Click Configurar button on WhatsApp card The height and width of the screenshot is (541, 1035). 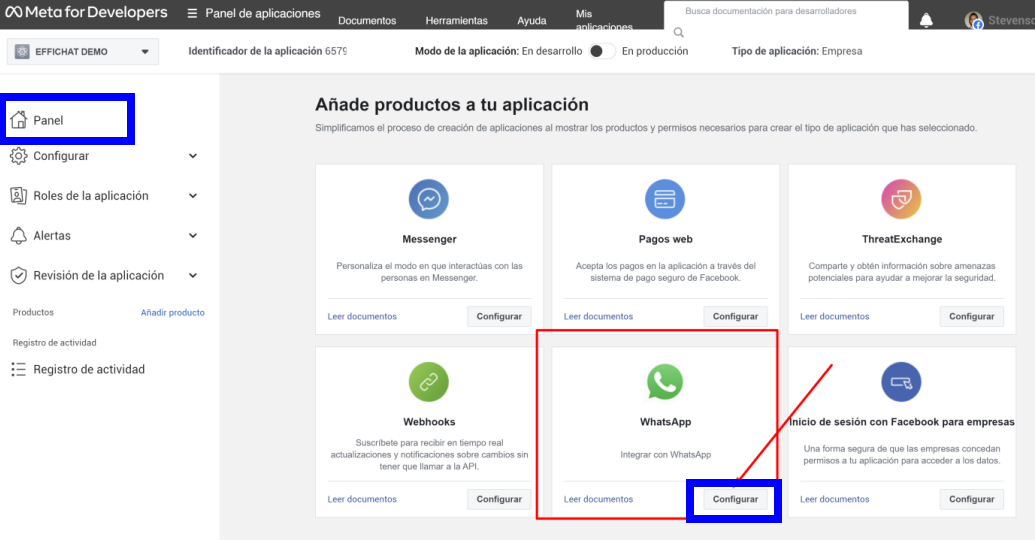[735, 499]
